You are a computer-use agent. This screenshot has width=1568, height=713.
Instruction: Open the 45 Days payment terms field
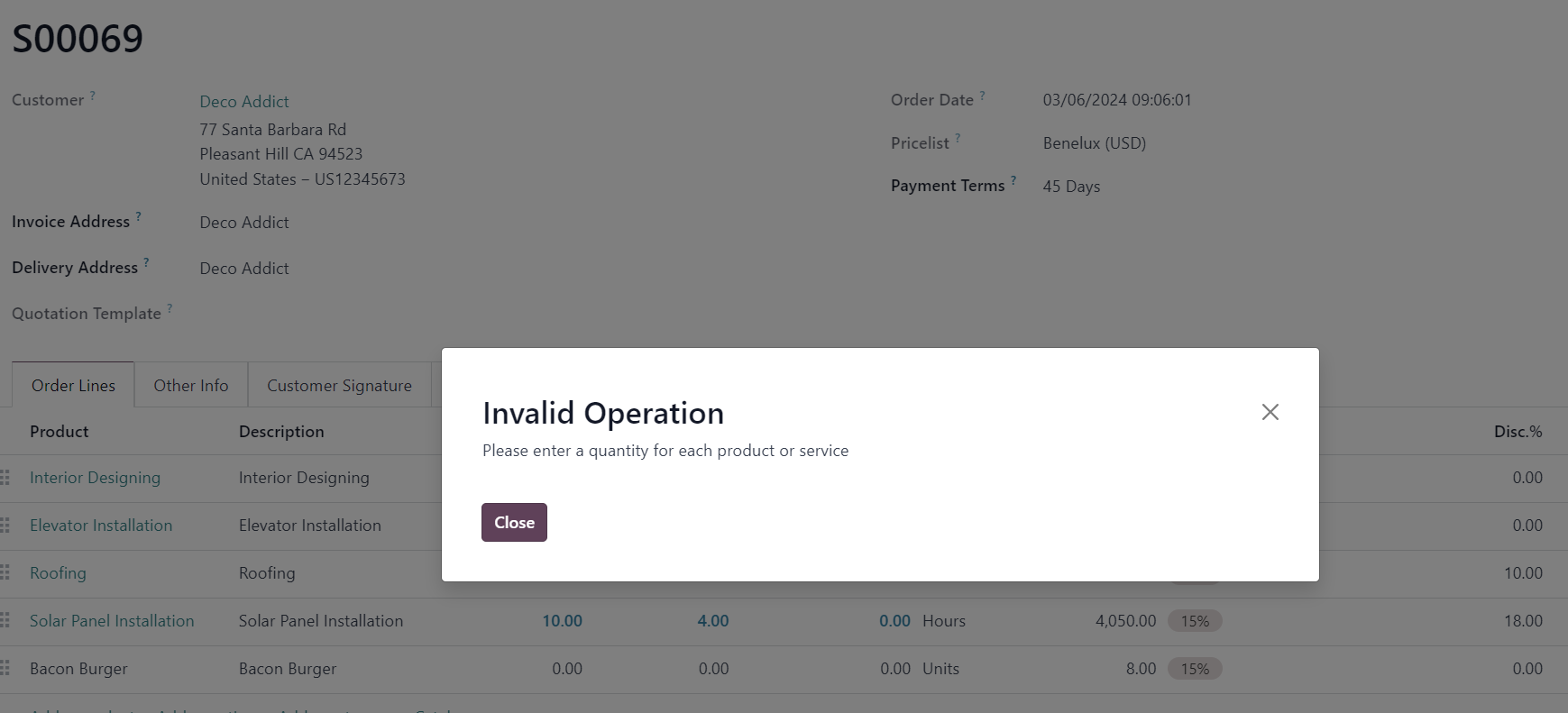(1071, 187)
